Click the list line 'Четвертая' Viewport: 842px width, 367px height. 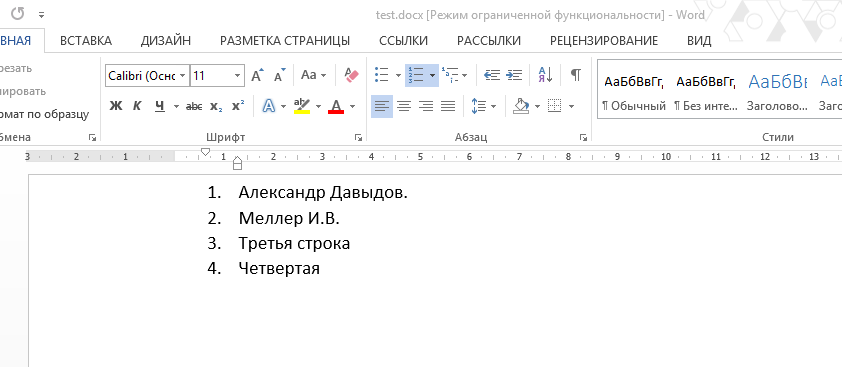click(x=279, y=268)
